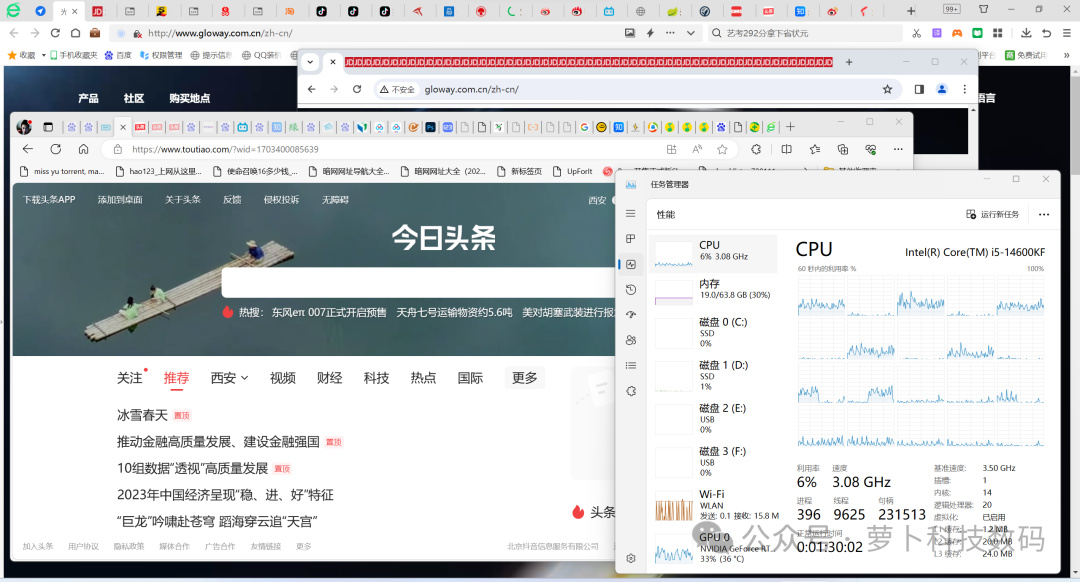Select 磁盘 1 (D:) performance entry
Image resolution: width=1080 pixels, height=582 pixels.
pos(713,376)
